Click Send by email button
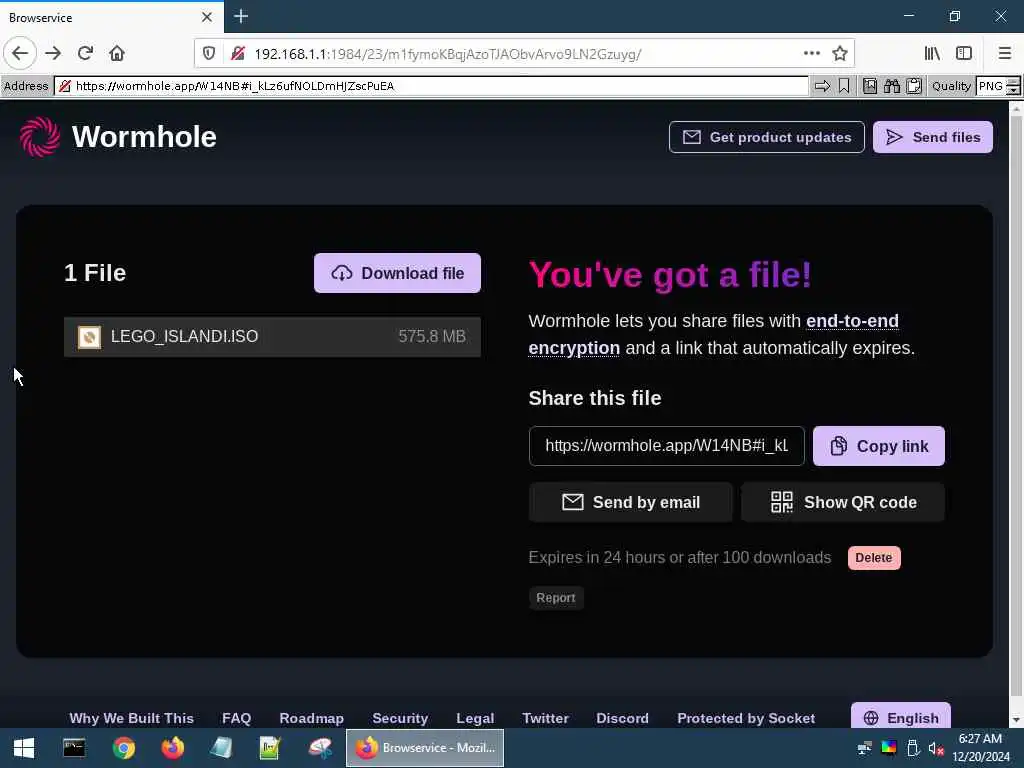Viewport: 1024px width, 768px height. pyautogui.click(x=630, y=502)
